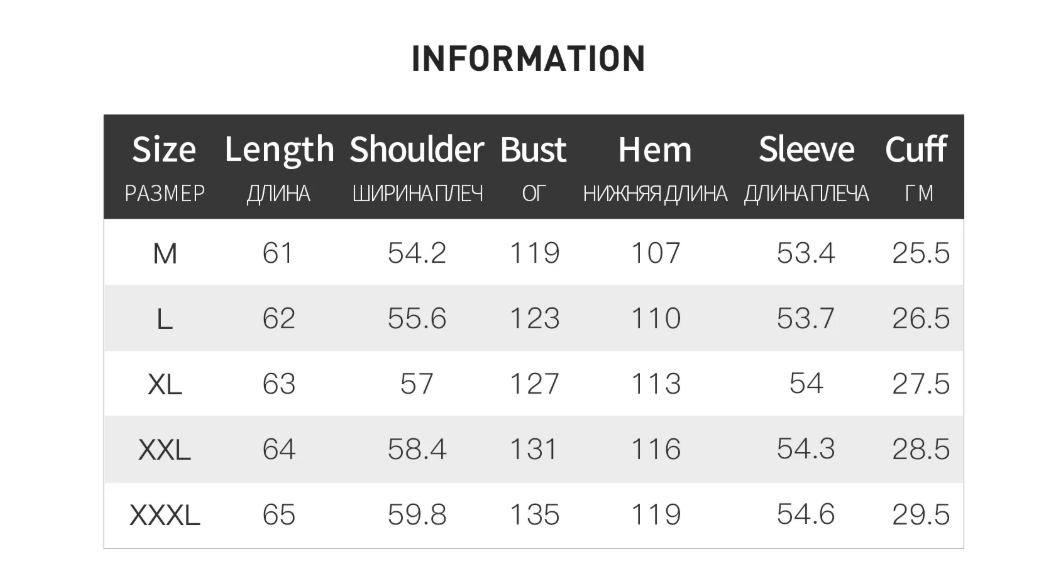Click the Cuff column header
Image resolution: width=1041 pixels, height=572 pixels.
(915, 150)
